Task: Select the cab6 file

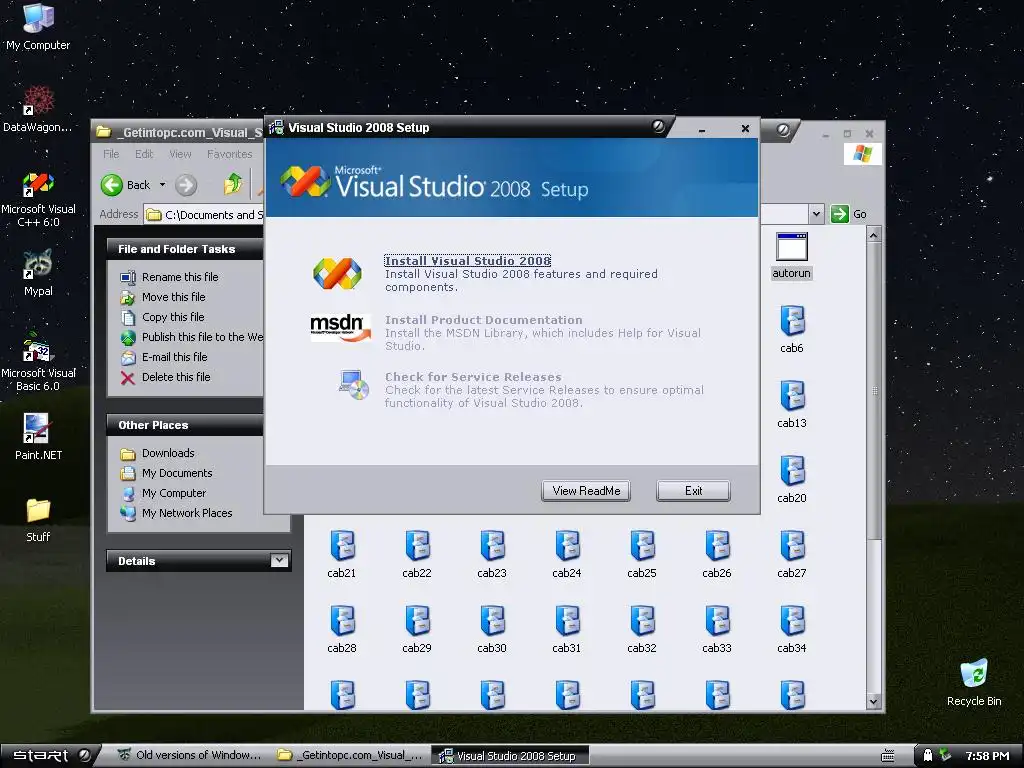Action: (x=792, y=329)
